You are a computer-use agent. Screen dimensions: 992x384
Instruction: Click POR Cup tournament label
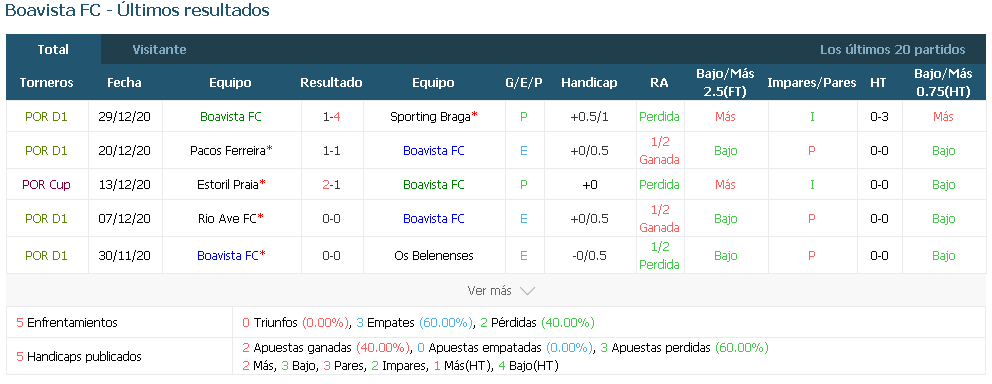(x=46, y=185)
